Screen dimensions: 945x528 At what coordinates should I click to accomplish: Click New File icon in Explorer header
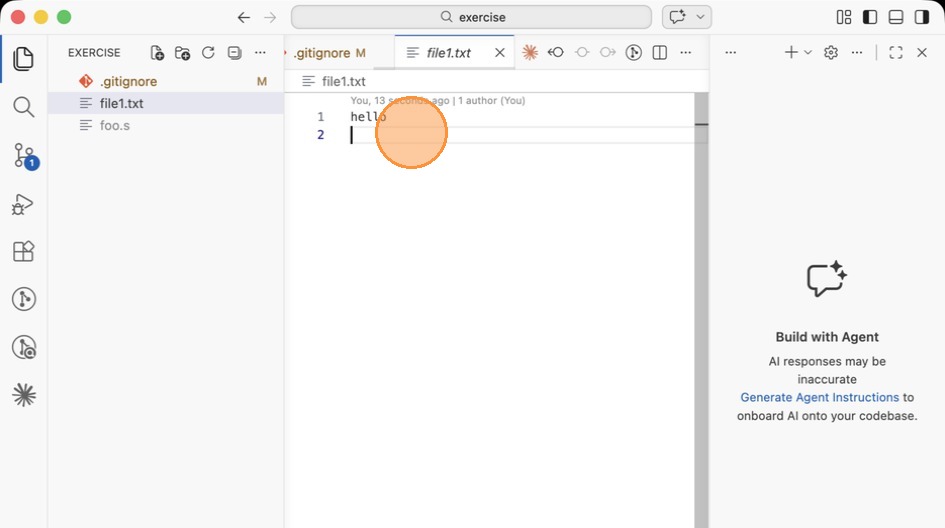(x=157, y=53)
